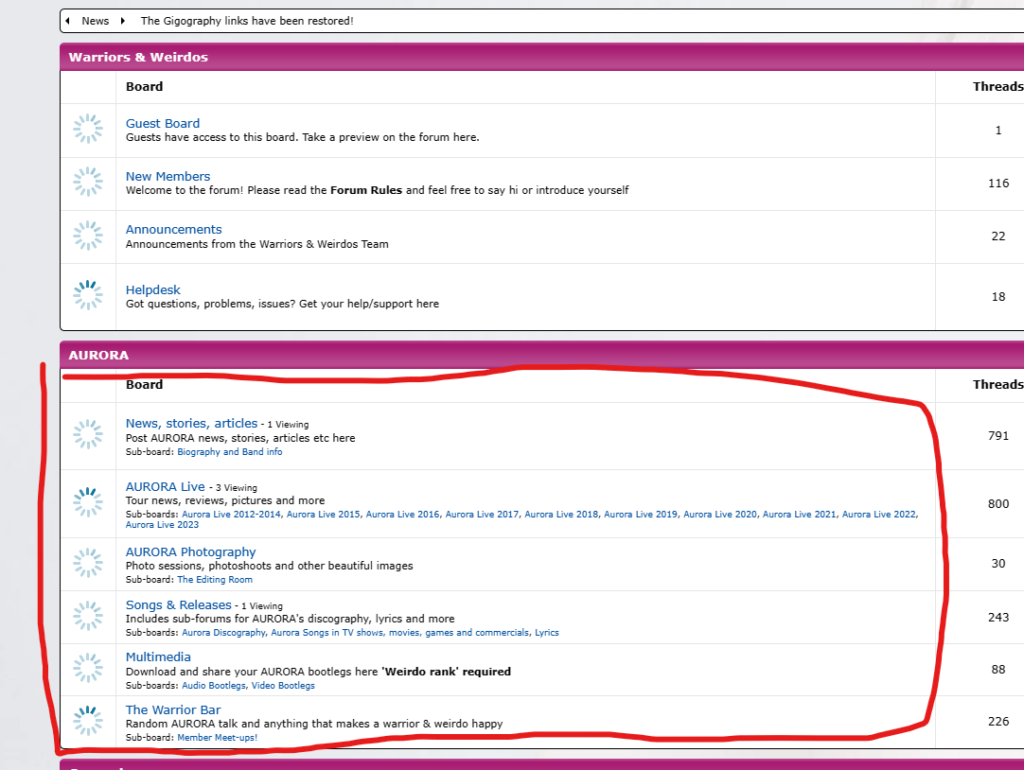Open Aurora Songs in TV shows sub-board
Screen dimensions: 1024x770
pos(400,633)
